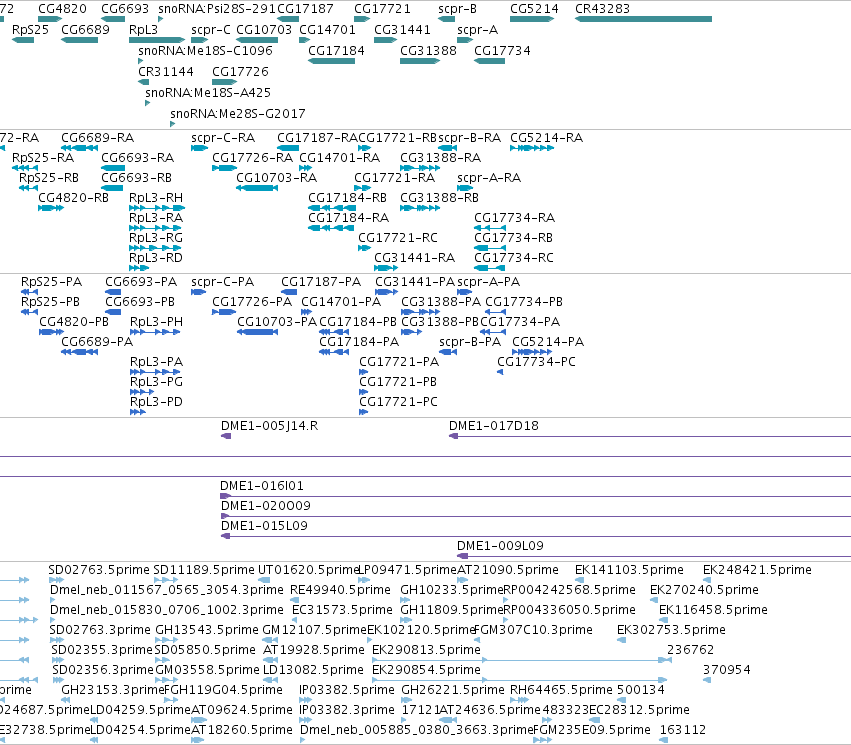This screenshot has height=745, width=851.
Task: Select the CG17734 gene label
Action: (x=502, y=50)
